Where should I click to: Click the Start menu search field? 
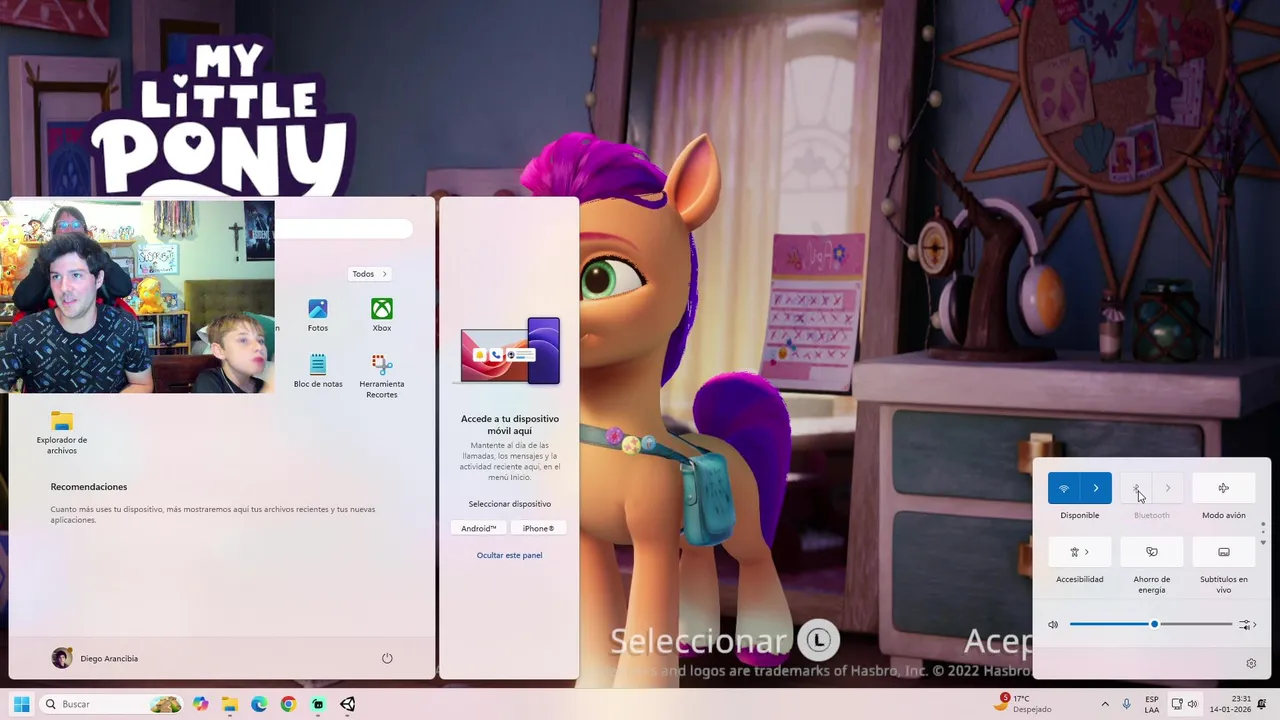344,229
